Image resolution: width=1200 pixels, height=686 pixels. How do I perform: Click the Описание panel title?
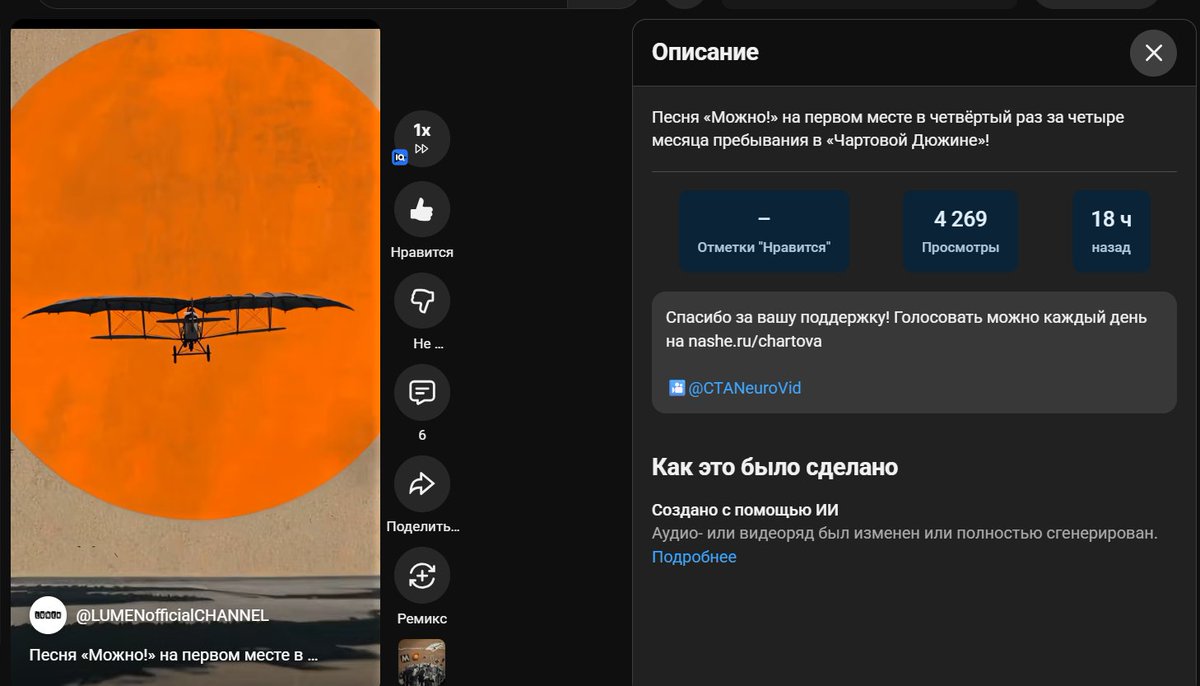coord(705,52)
